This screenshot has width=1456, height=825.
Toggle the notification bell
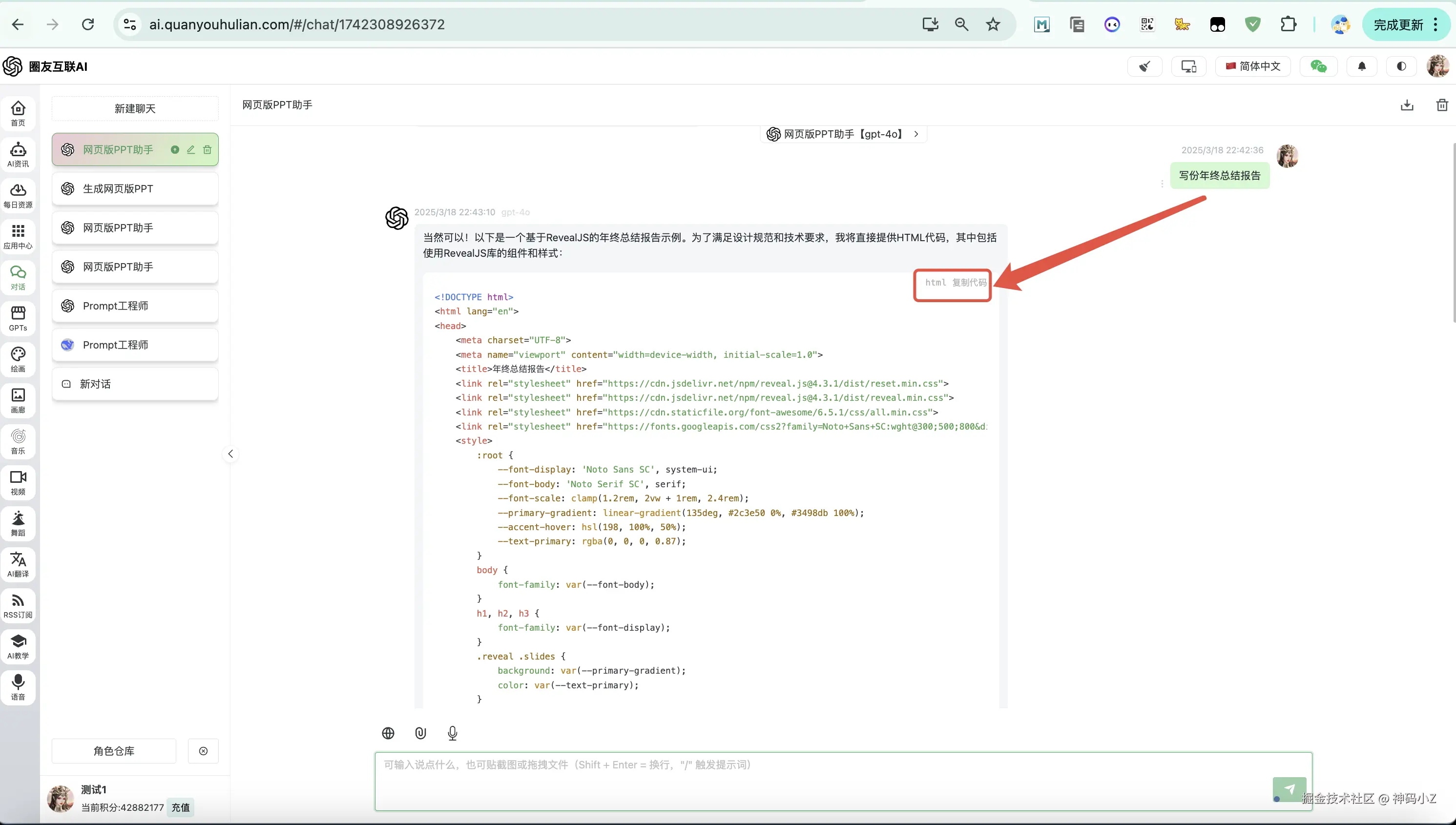[1361, 66]
